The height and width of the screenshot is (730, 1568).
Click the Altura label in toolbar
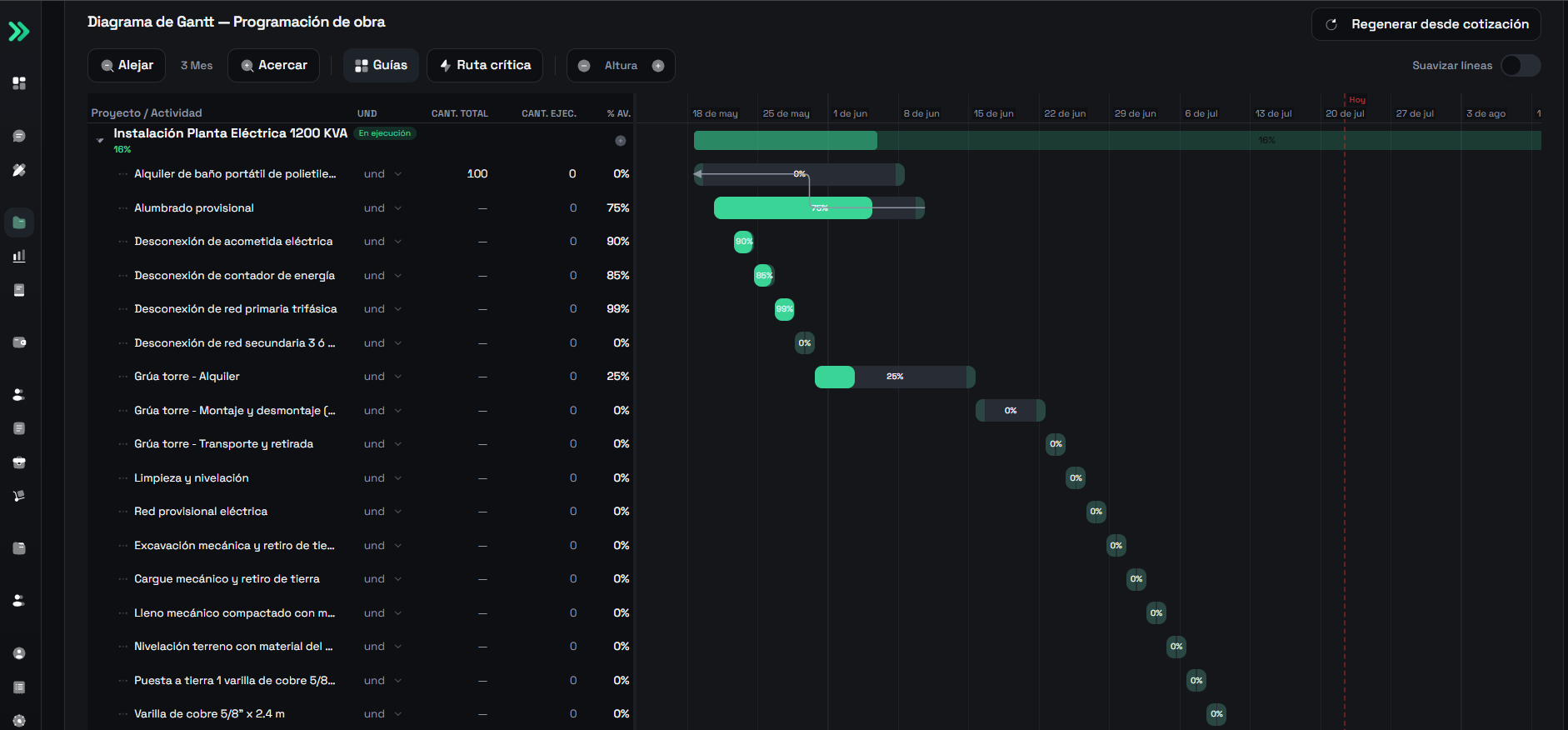[x=621, y=66]
